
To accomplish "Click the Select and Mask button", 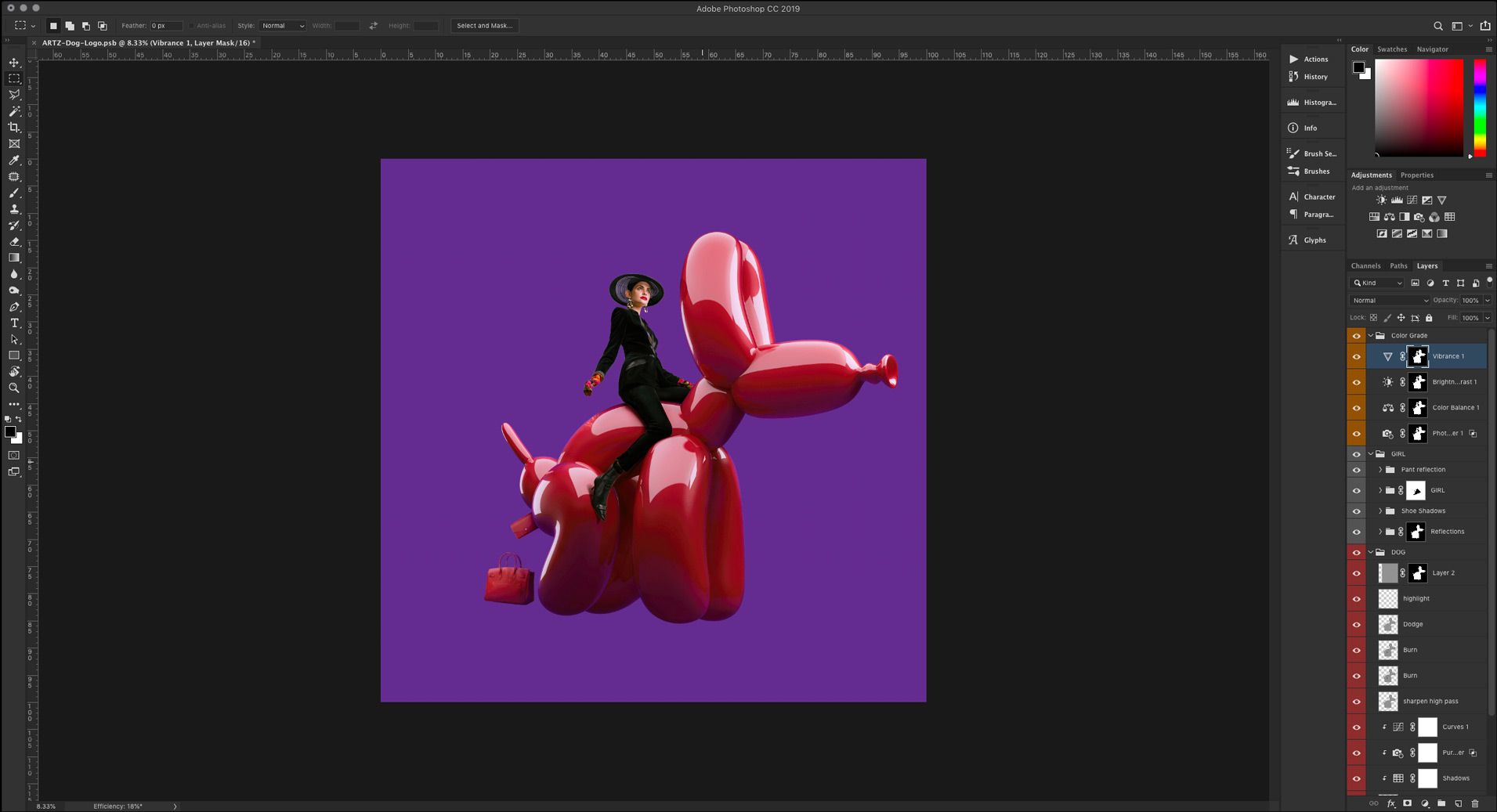I will point(484,26).
